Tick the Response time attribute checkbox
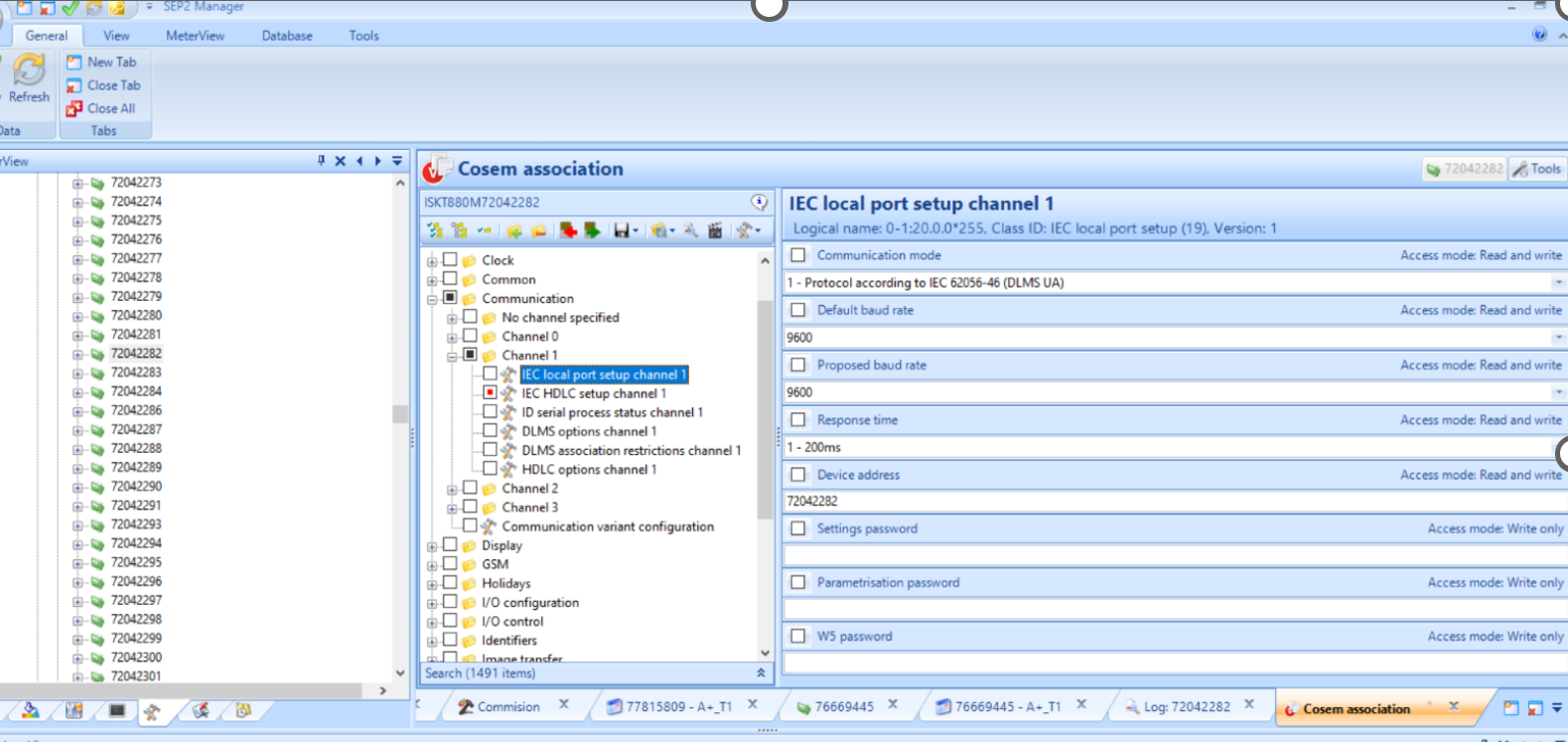The height and width of the screenshot is (742, 1568). pyautogui.click(x=797, y=419)
